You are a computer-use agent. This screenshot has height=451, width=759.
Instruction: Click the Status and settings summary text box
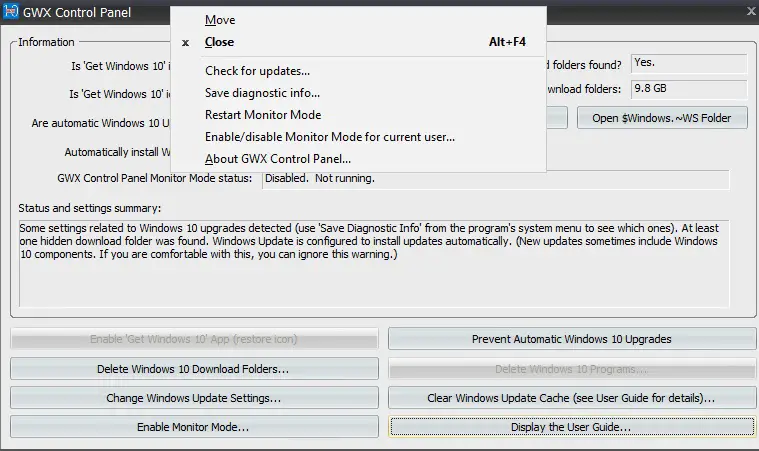point(374,263)
